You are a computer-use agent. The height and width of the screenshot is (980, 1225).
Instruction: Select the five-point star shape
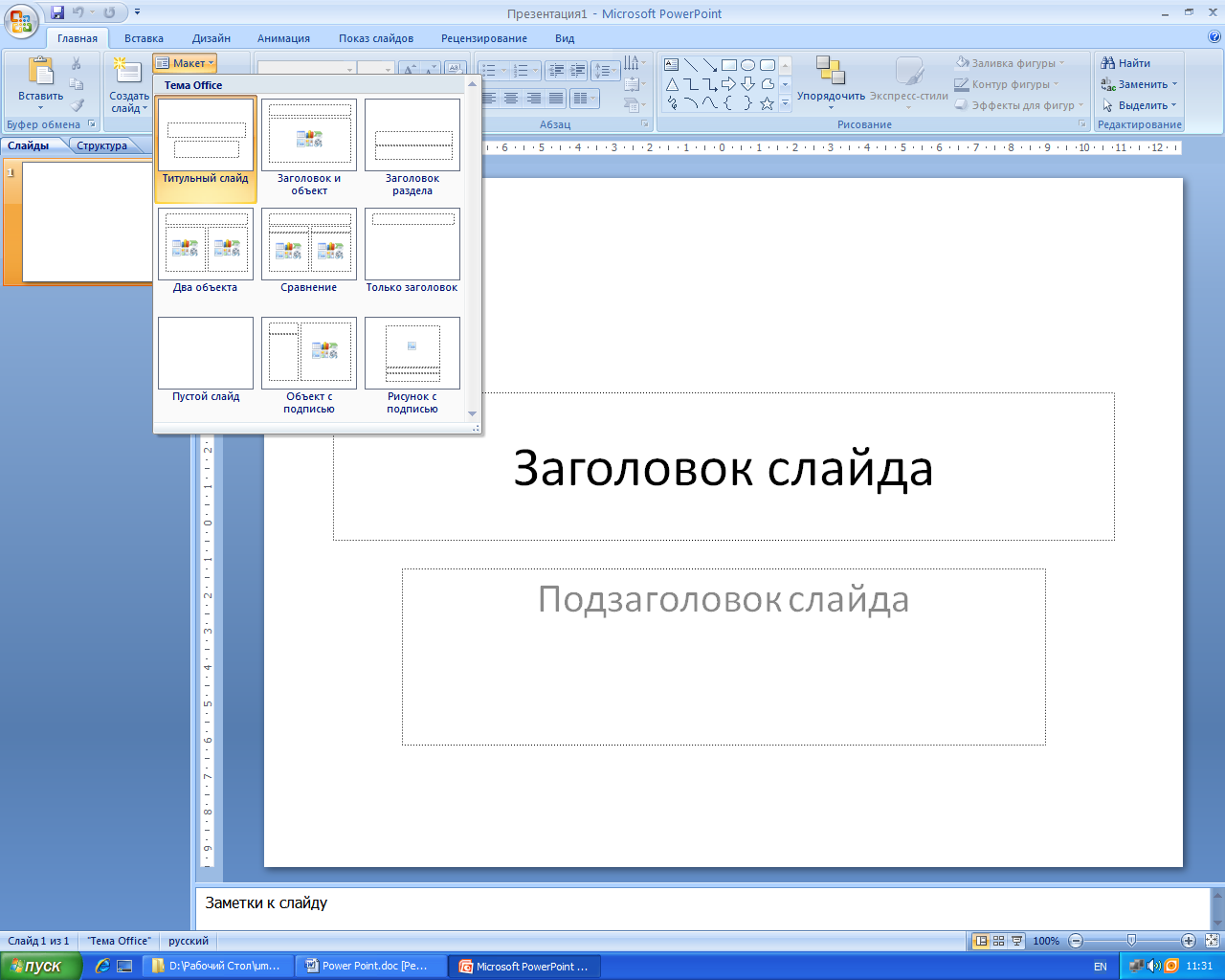tap(768, 103)
